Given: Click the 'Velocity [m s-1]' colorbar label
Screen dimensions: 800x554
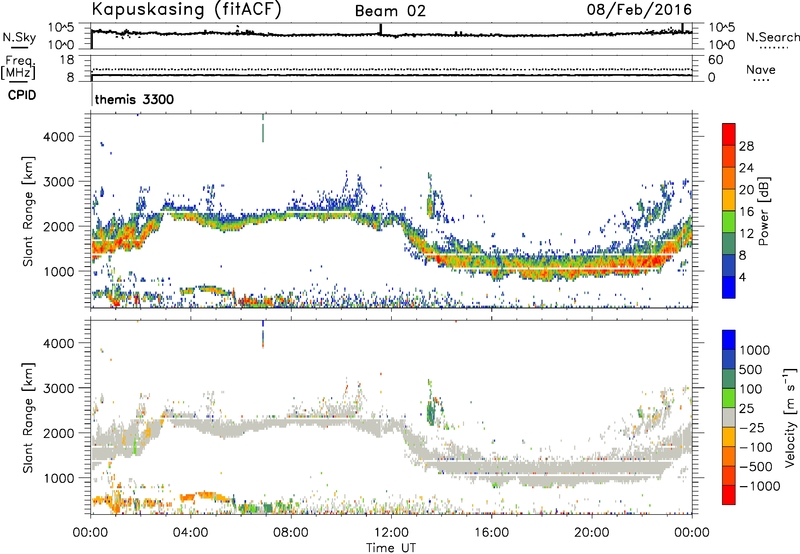Looking at the screenshot, I should [790, 417].
